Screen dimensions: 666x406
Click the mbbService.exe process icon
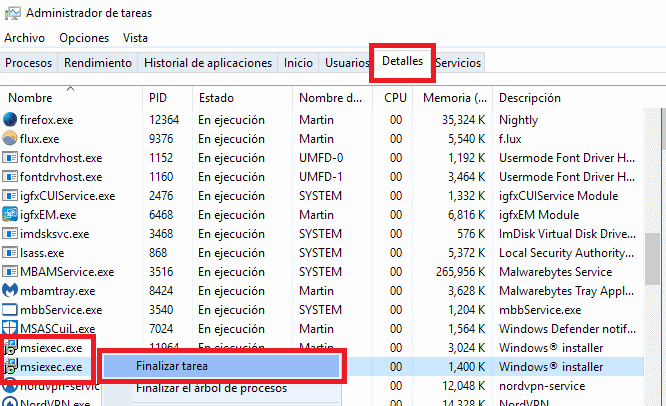click(x=10, y=310)
